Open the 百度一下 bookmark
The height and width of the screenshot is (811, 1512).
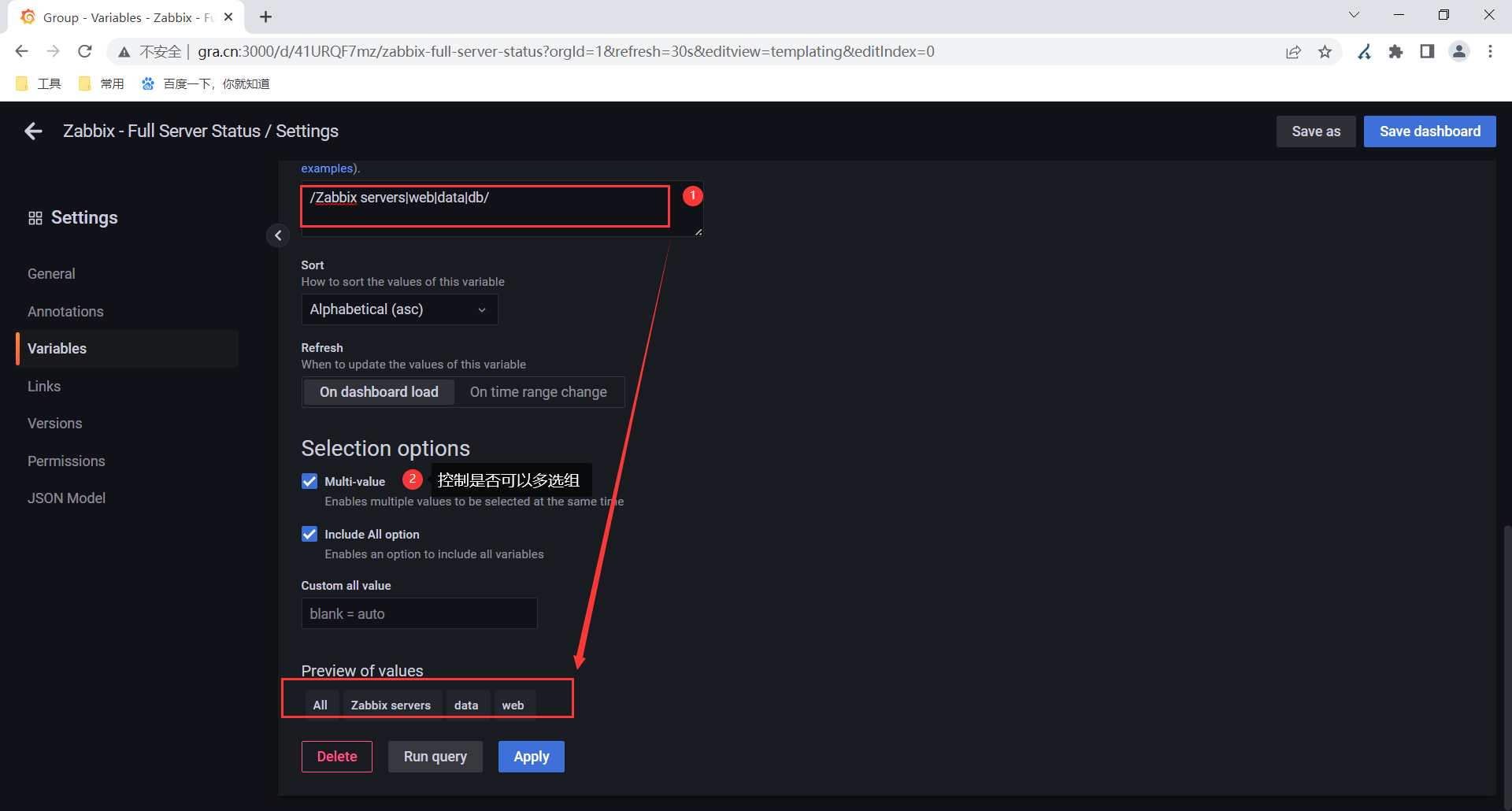[206, 84]
